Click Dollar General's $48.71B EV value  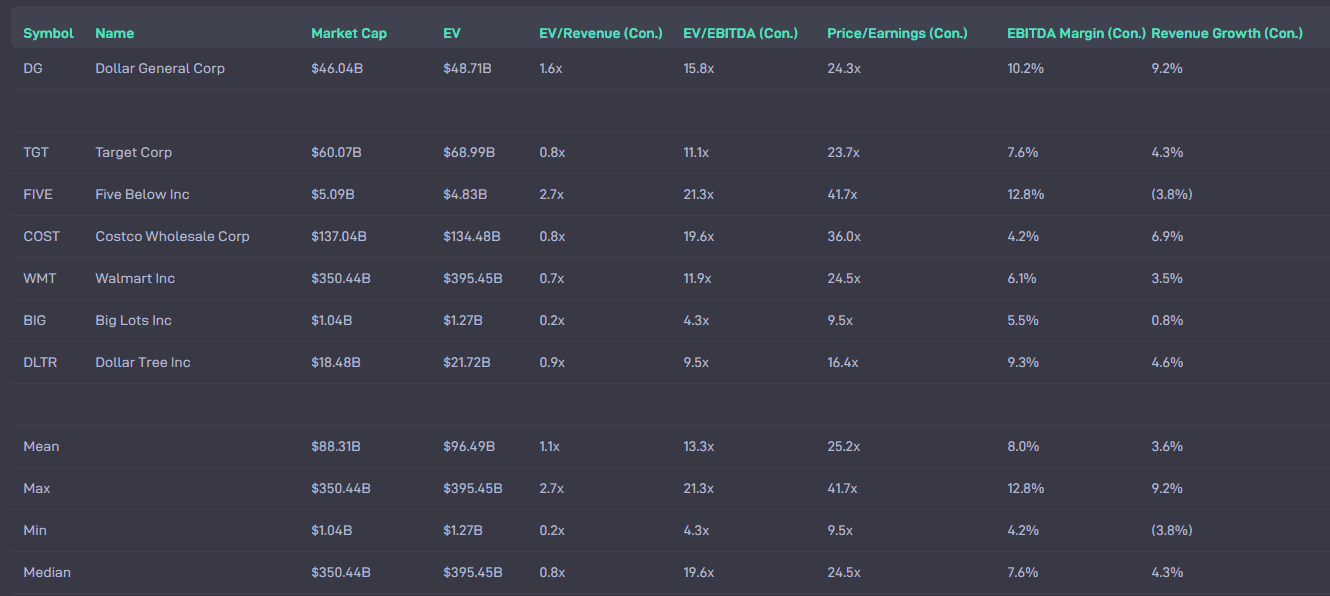pos(467,68)
